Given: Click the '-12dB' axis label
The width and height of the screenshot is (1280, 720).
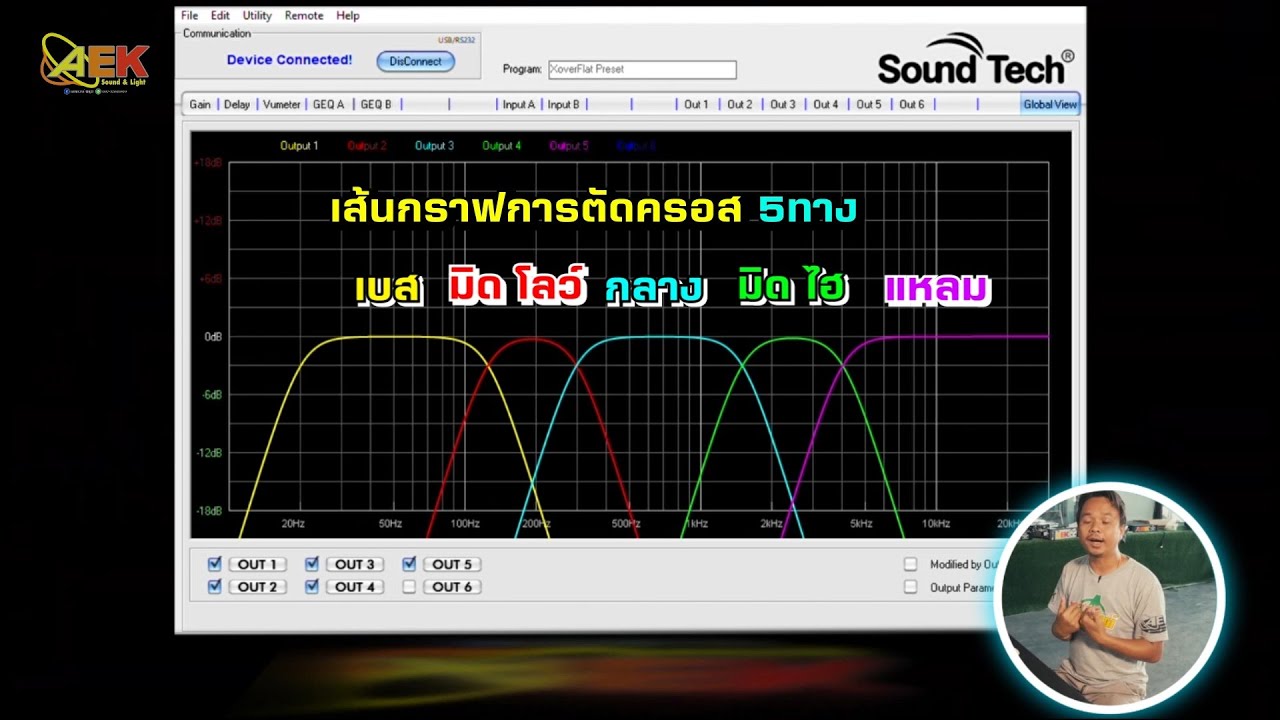Looking at the screenshot, I should point(209,453).
